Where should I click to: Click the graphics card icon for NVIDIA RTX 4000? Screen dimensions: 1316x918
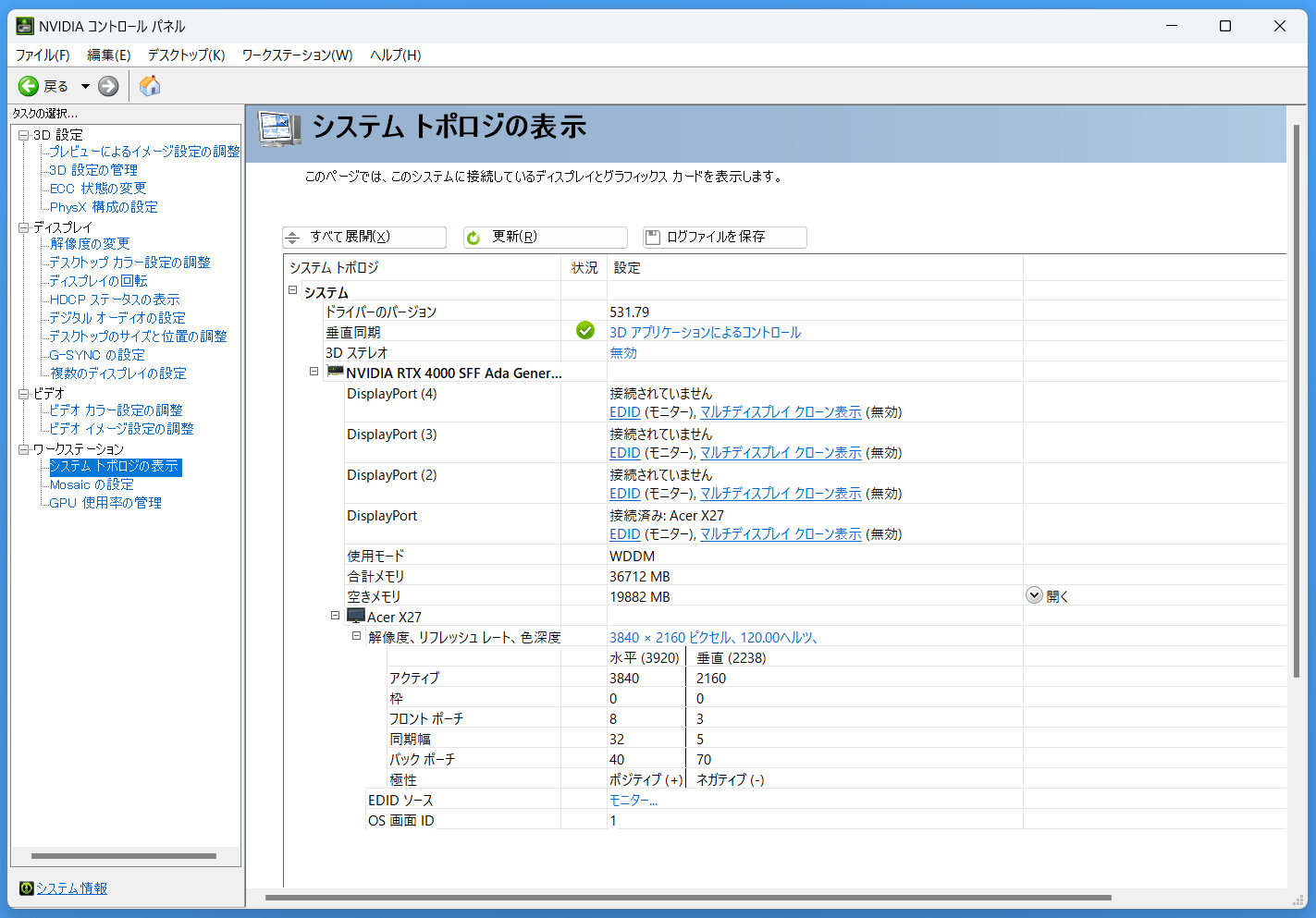[336, 372]
